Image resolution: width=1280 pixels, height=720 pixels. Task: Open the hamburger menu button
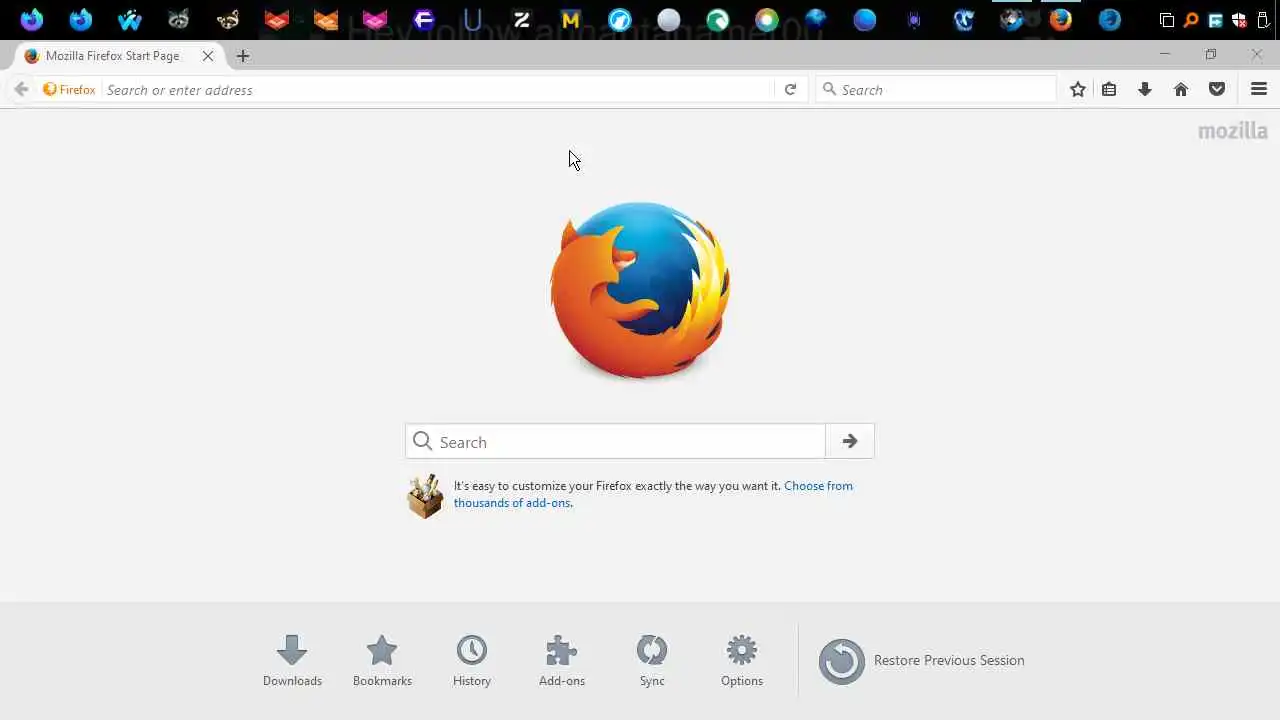click(1259, 89)
